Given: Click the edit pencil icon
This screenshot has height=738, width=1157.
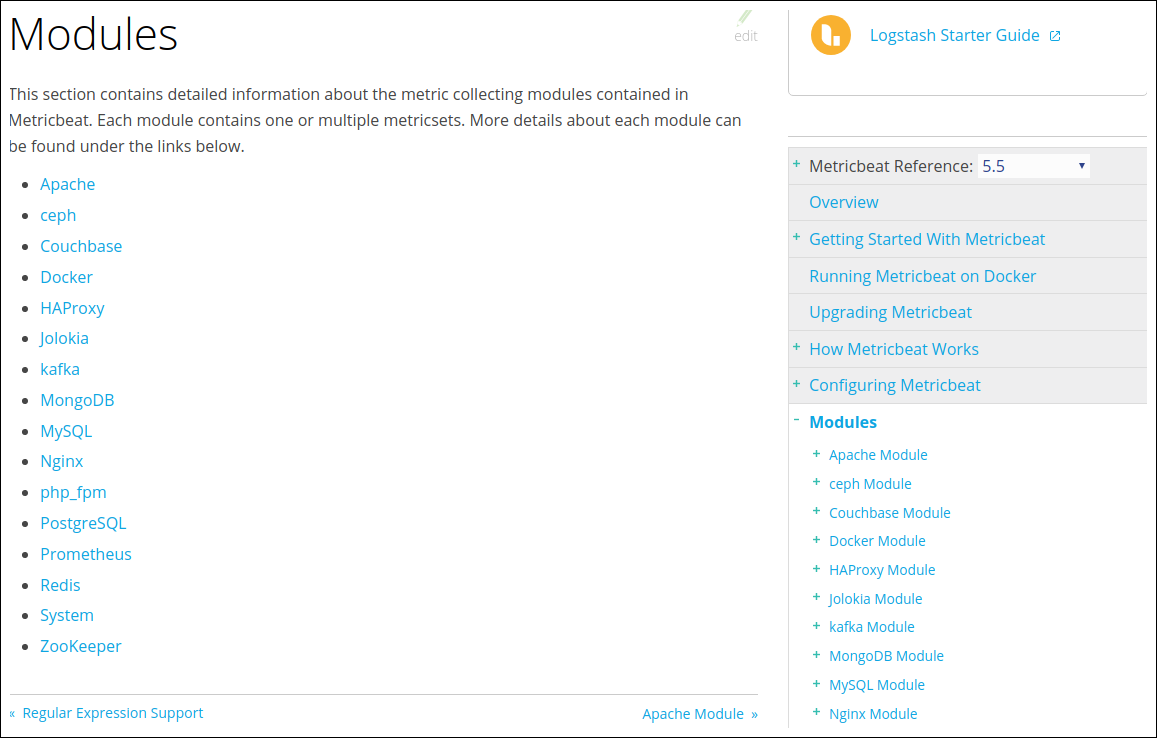Looking at the screenshot, I should tap(745, 18).
